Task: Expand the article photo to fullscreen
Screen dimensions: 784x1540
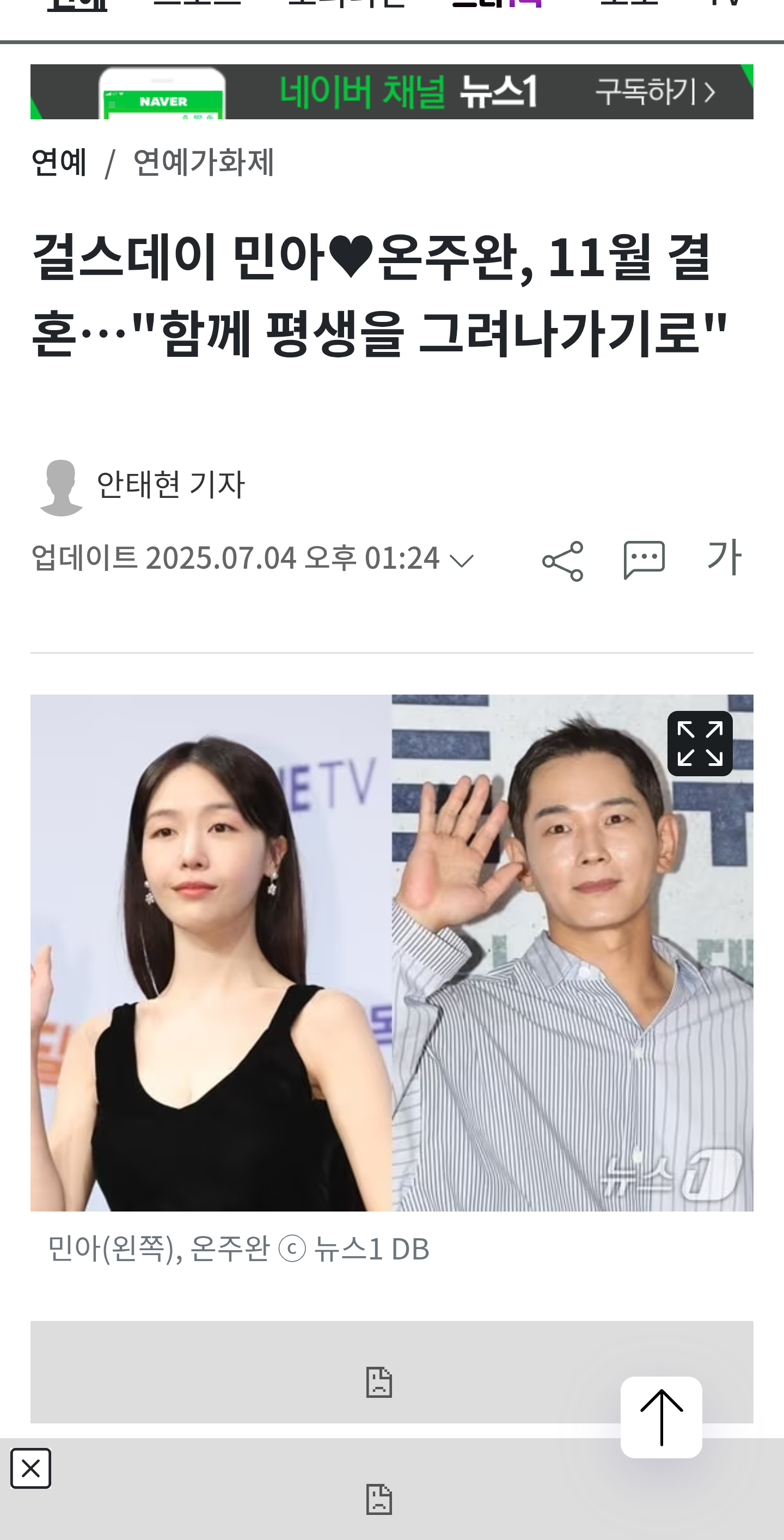Action: point(700,743)
